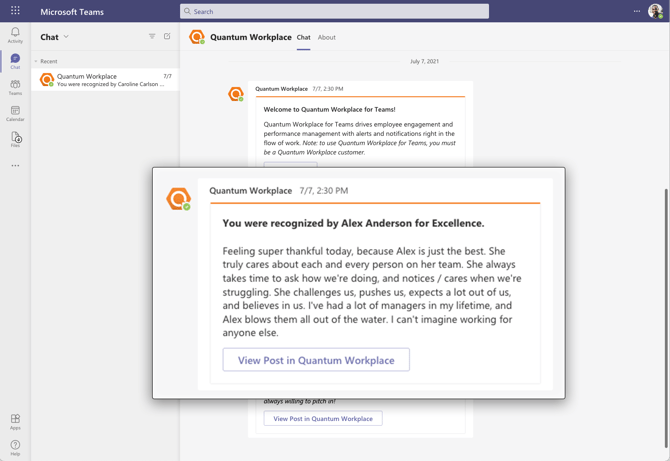Switch to the Chat tab
This screenshot has height=461, width=670.
(303, 37)
